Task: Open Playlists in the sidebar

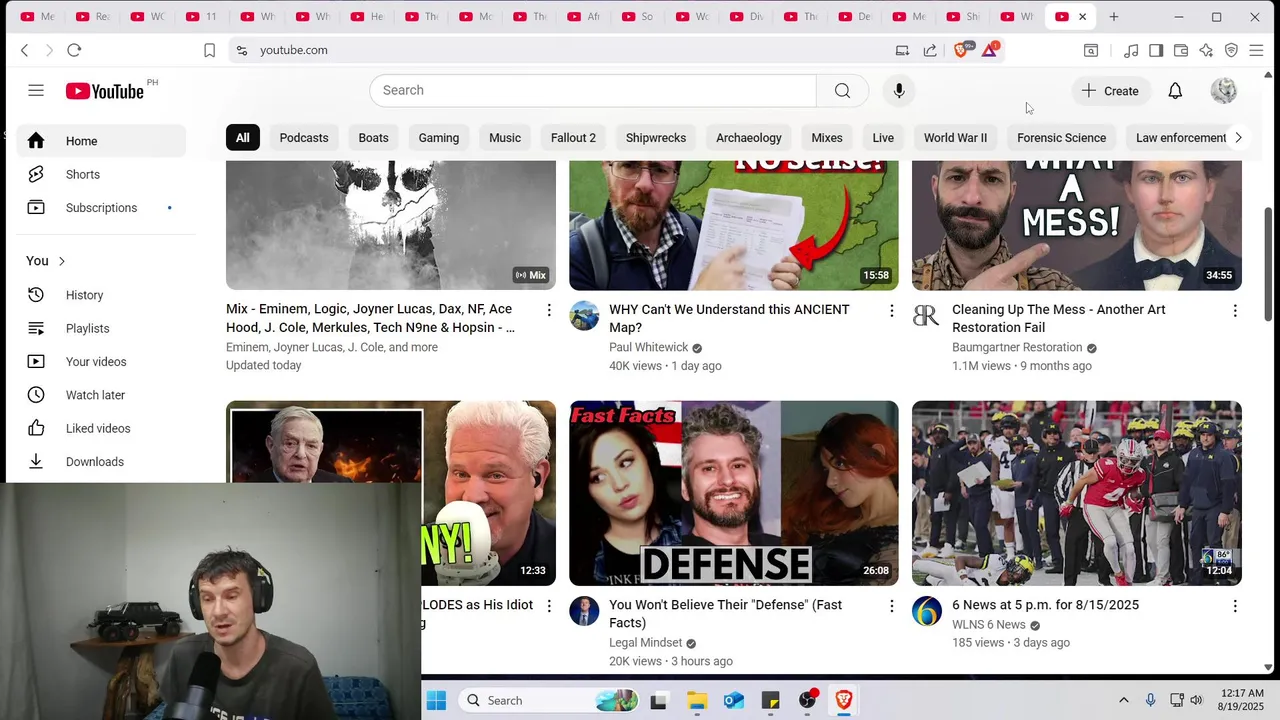Action: click(x=101, y=328)
